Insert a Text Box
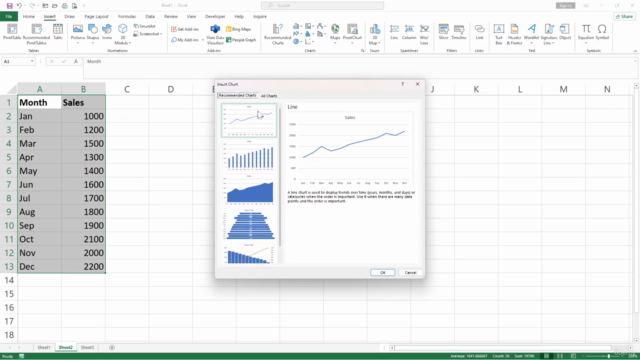 (498, 34)
